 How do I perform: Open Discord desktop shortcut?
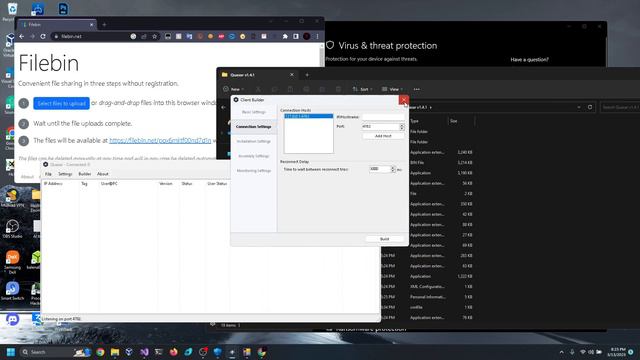(x=12, y=319)
